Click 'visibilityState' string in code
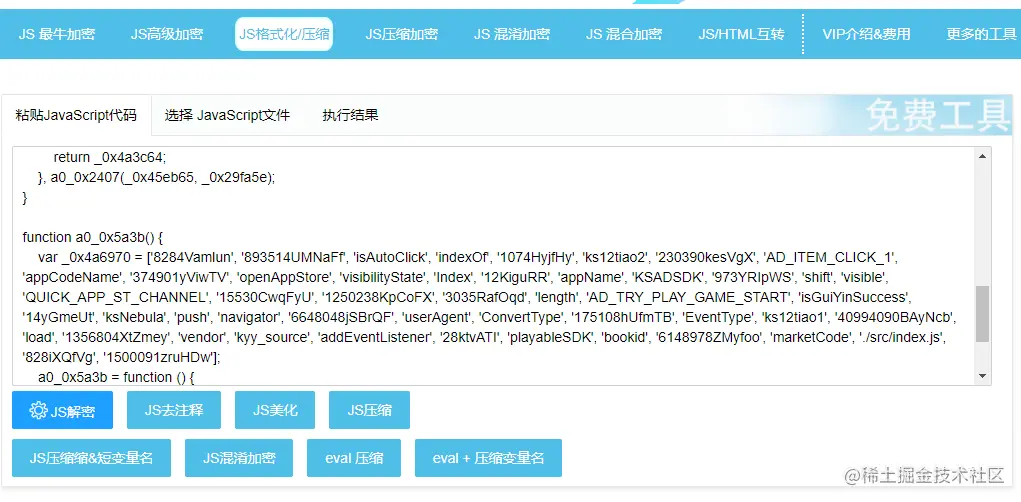Screen dimensions: 1021x502 382,277
